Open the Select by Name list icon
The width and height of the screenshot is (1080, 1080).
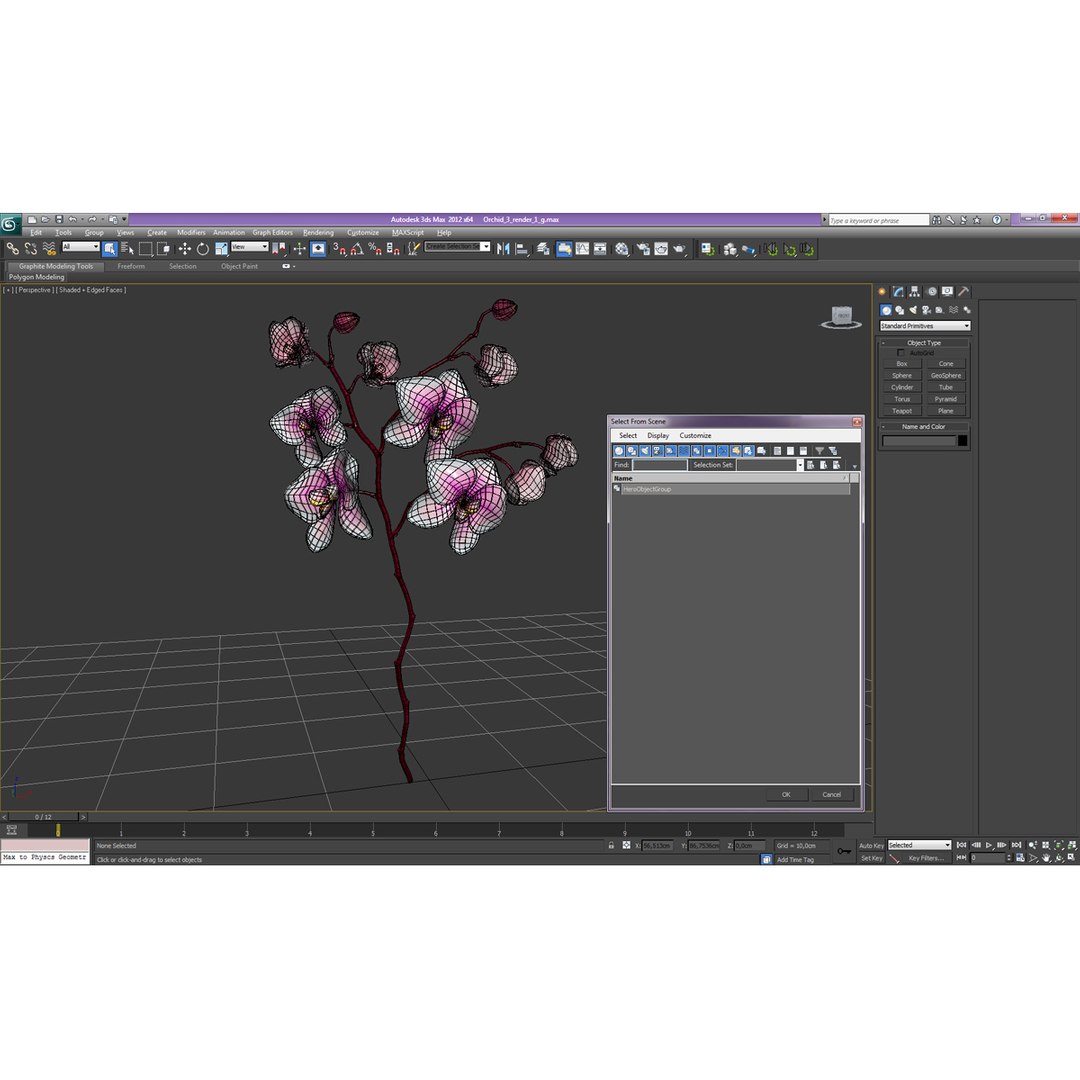127,249
